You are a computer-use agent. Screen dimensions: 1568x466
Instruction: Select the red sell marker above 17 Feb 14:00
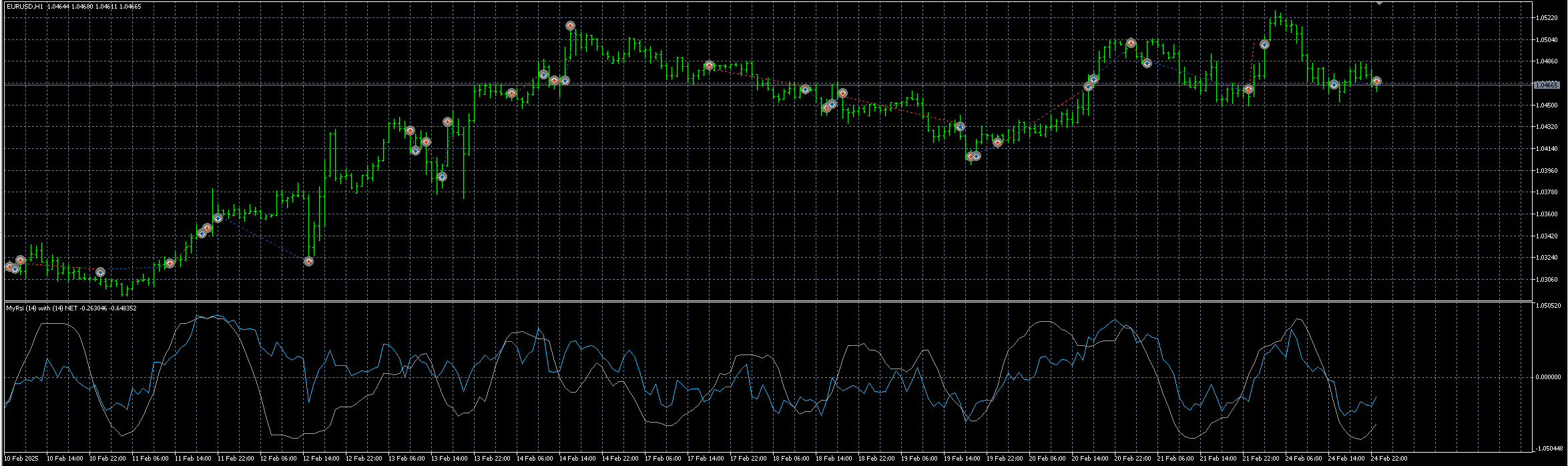tap(709, 65)
